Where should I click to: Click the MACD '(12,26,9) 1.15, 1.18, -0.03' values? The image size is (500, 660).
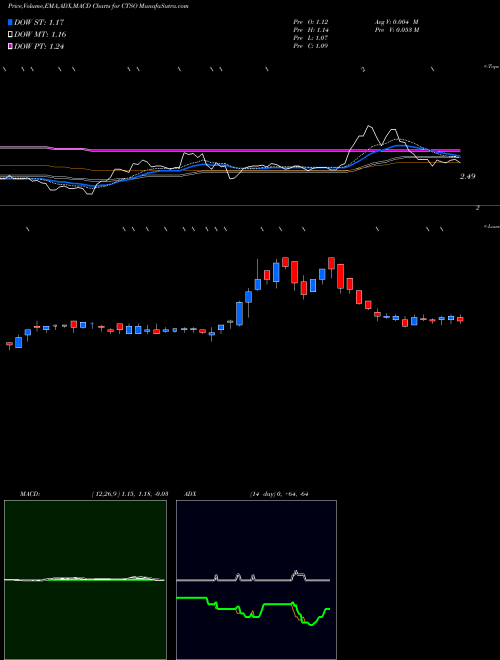point(130,494)
